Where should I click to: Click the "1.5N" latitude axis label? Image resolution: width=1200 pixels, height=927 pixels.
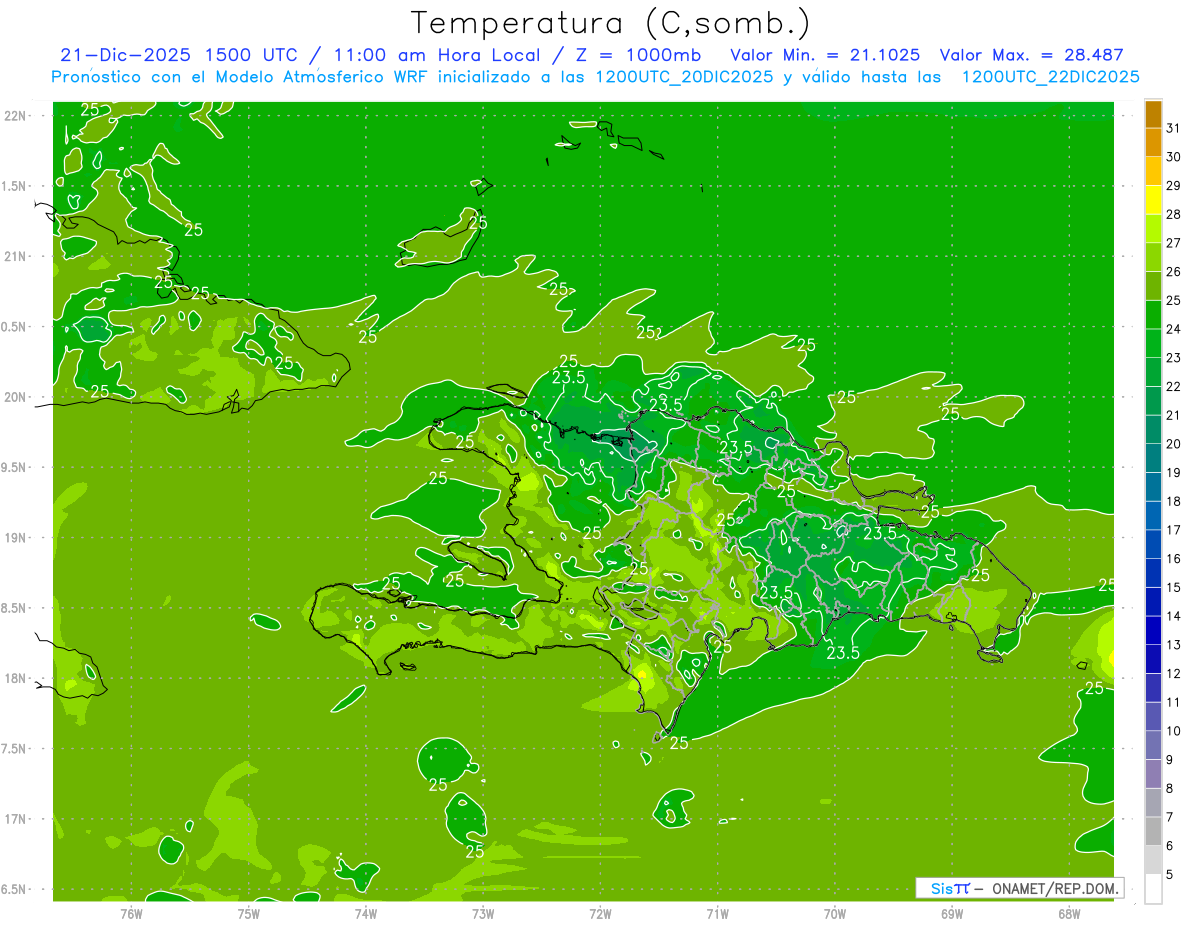[x=14, y=186]
